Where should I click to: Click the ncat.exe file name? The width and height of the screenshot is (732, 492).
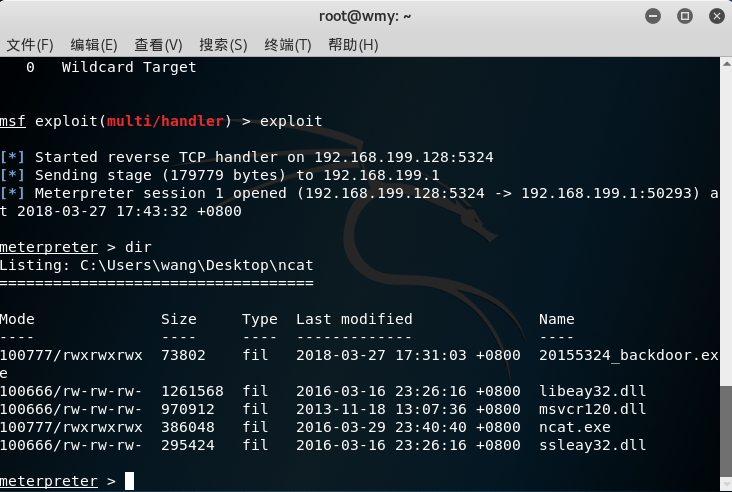point(575,427)
